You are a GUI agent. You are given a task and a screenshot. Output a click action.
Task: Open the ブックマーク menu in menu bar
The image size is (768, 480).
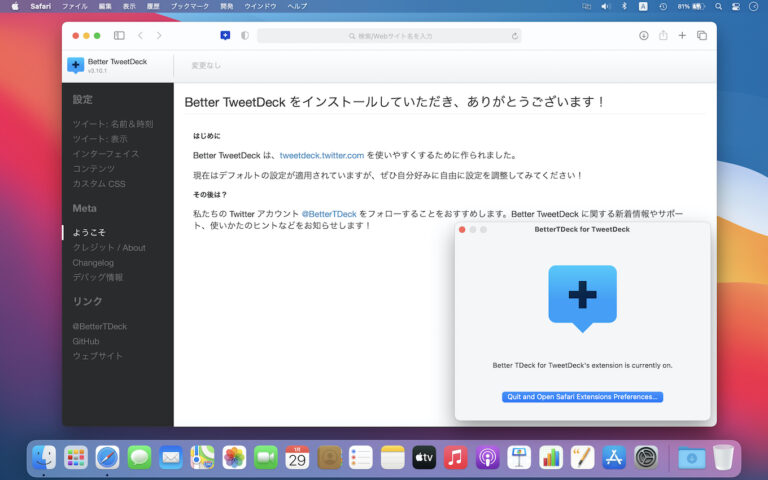click(190, 6)
